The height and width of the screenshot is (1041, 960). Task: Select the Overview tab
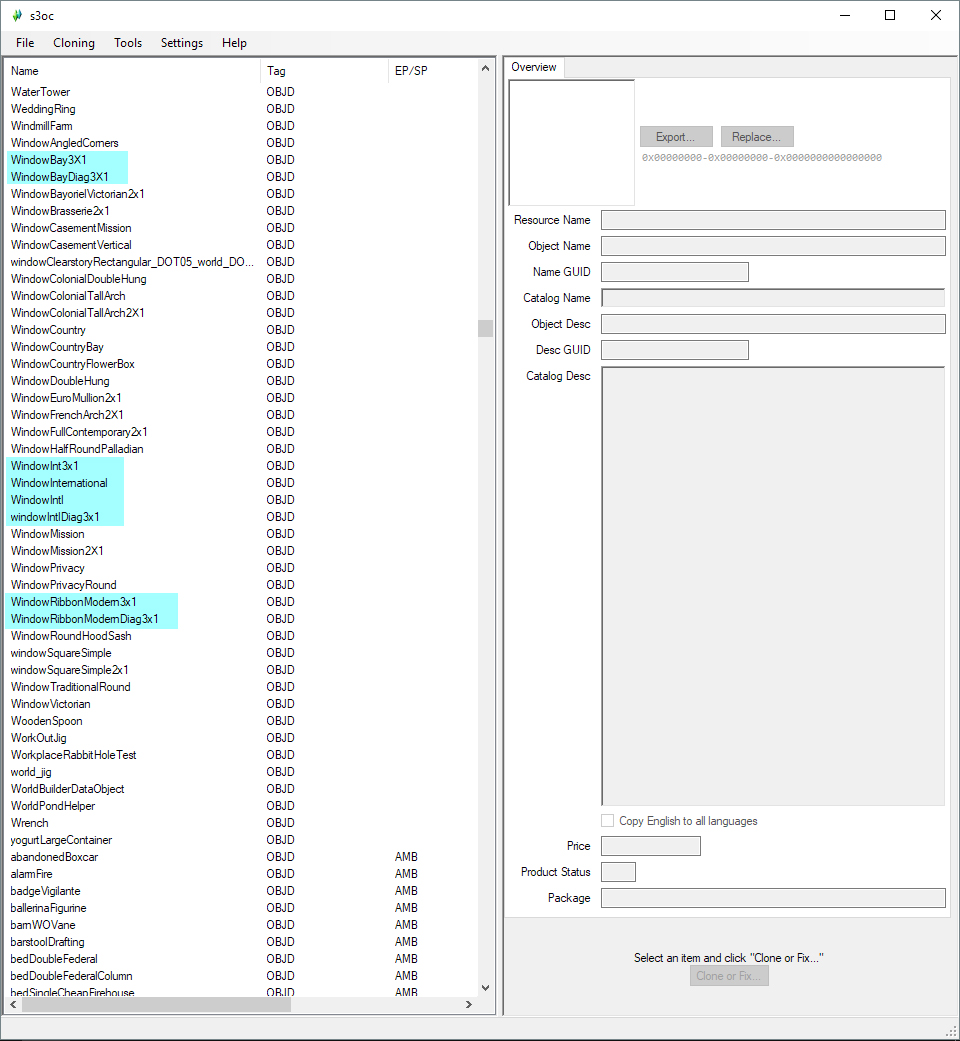pos(534,67)
